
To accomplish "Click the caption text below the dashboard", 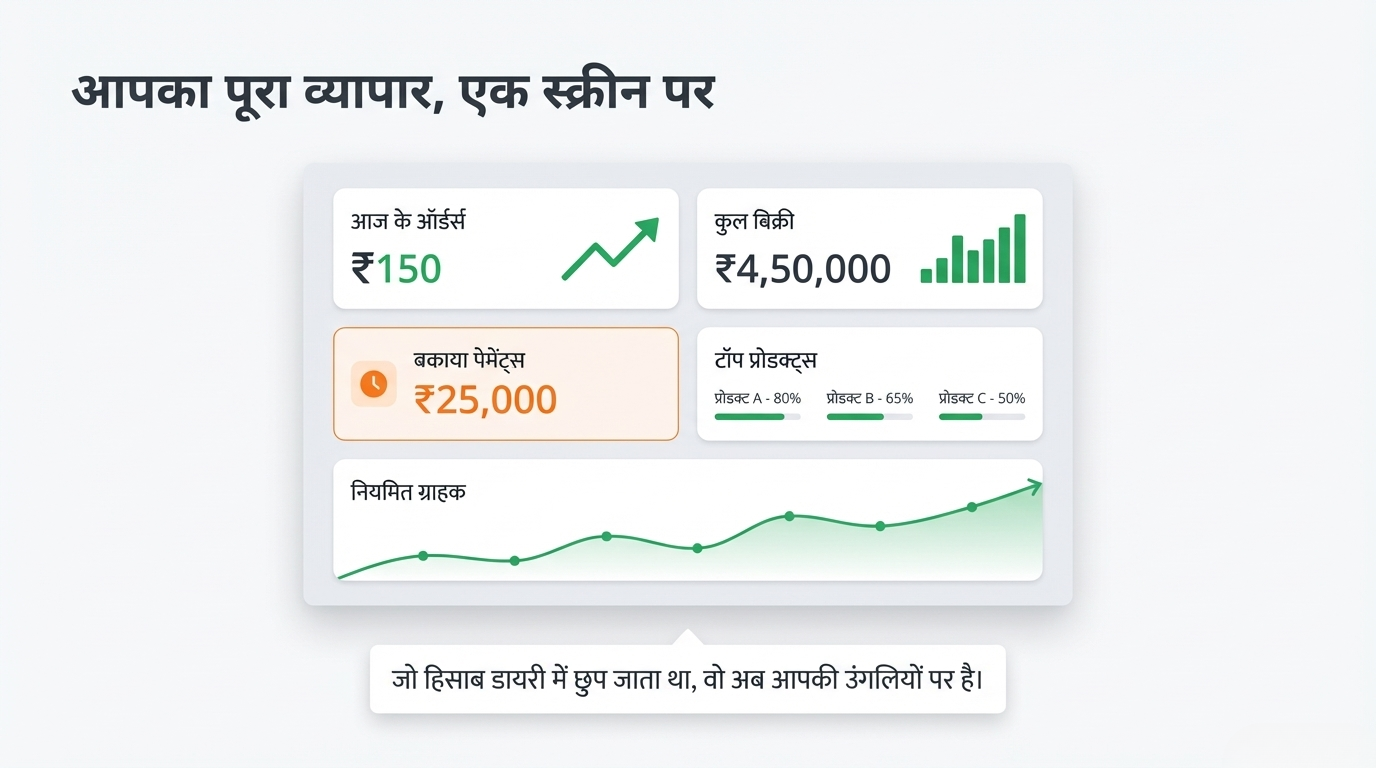I will (687, 679).
